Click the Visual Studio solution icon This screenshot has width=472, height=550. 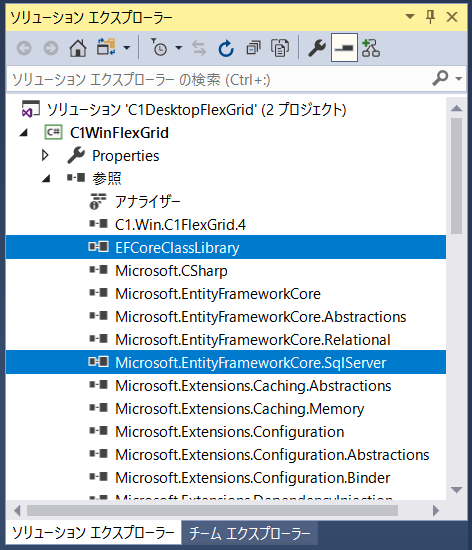pyautogui.click(x=31, y=109)
